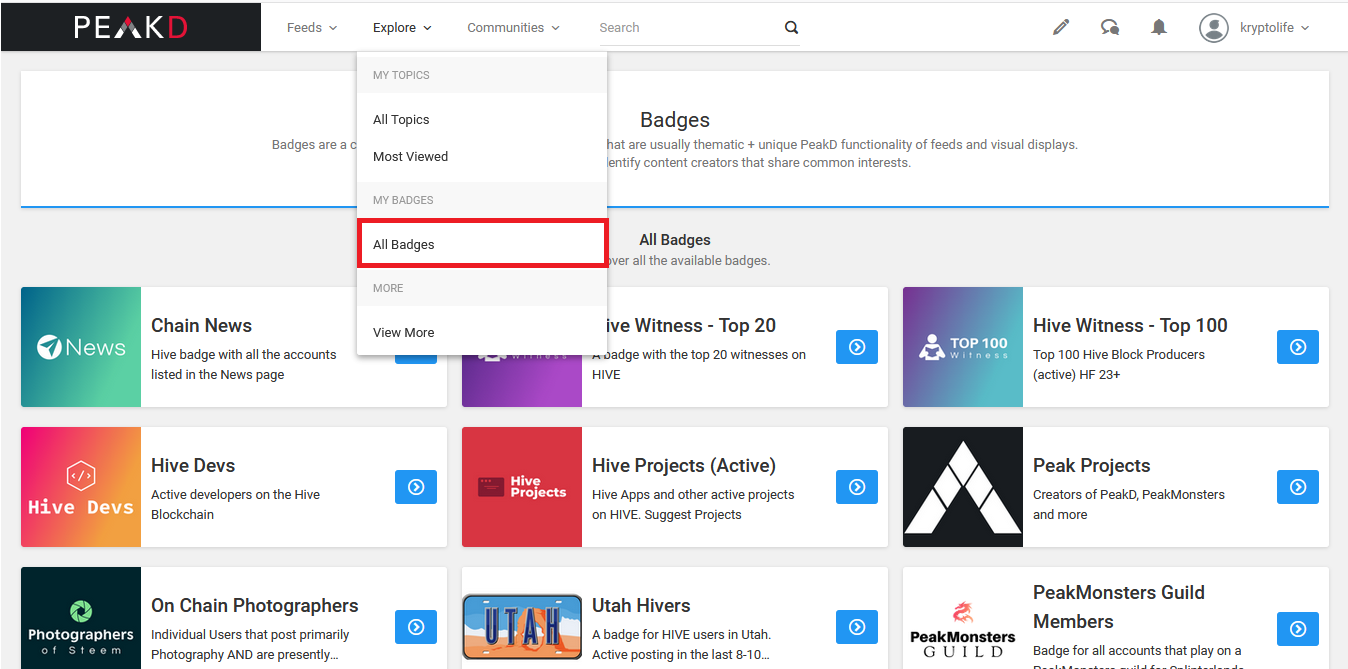Open the Chain News badge thumbnail
Screen dimensions: 1348x669
81,347
